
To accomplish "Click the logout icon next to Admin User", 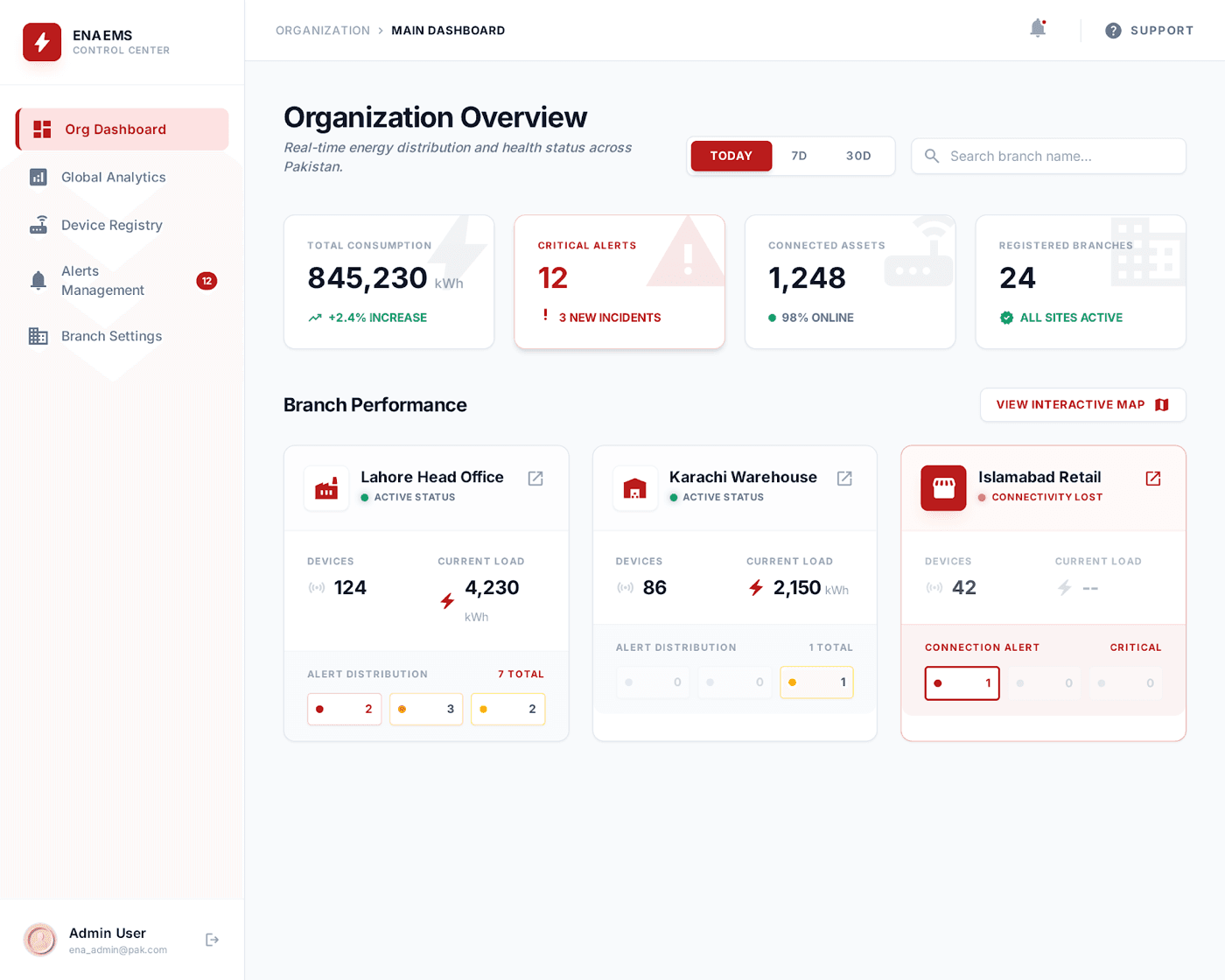I will tap(212, 940).
